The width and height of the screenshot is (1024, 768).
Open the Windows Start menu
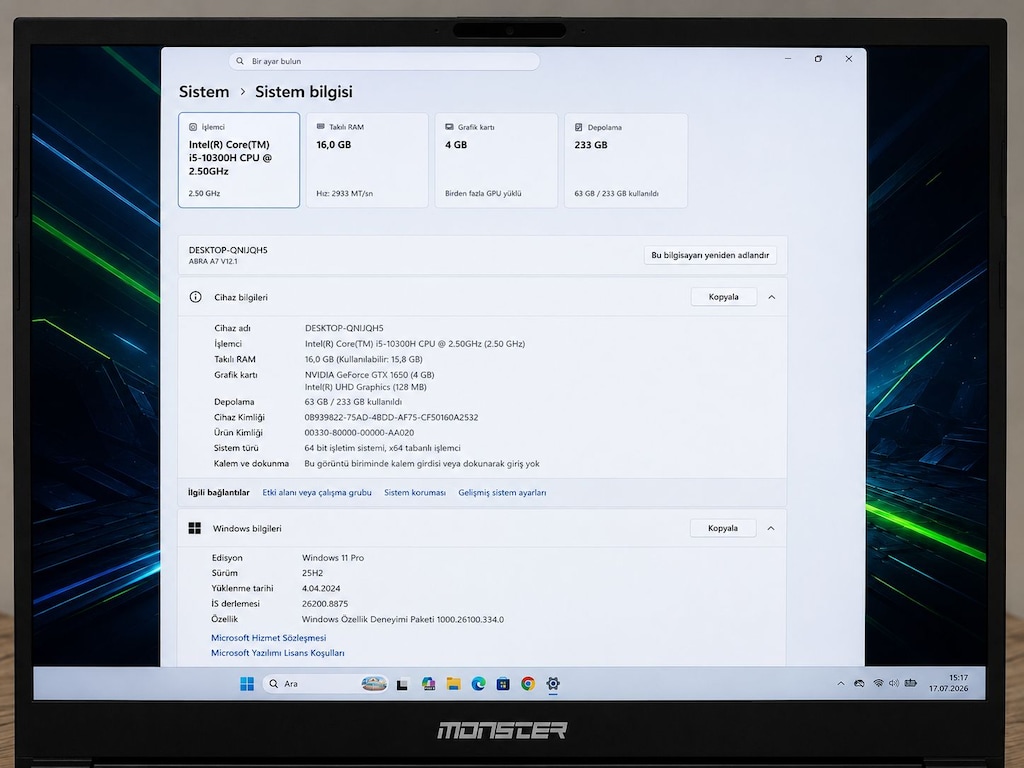point(247,684)
